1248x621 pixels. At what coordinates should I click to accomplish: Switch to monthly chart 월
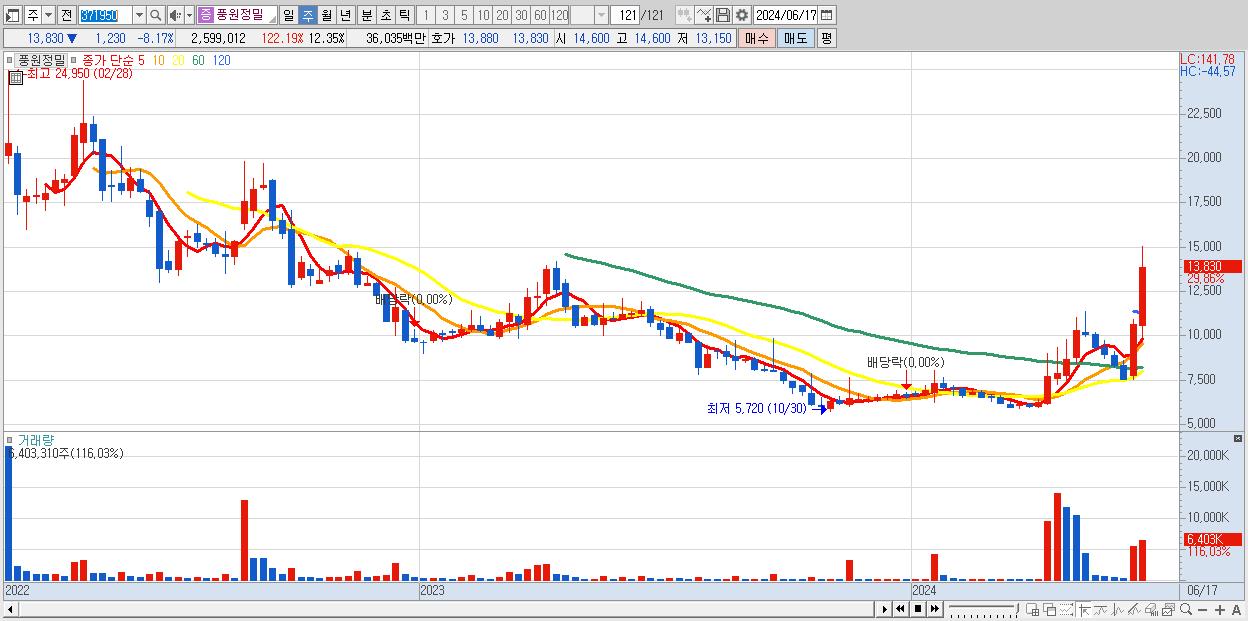click(326, 16)
